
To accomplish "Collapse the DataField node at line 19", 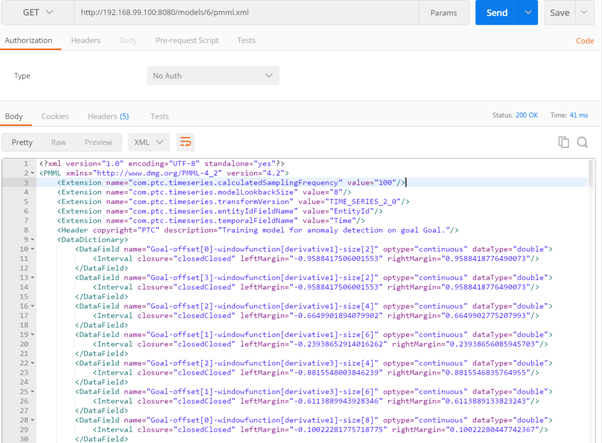I will [x=33, y=335].
